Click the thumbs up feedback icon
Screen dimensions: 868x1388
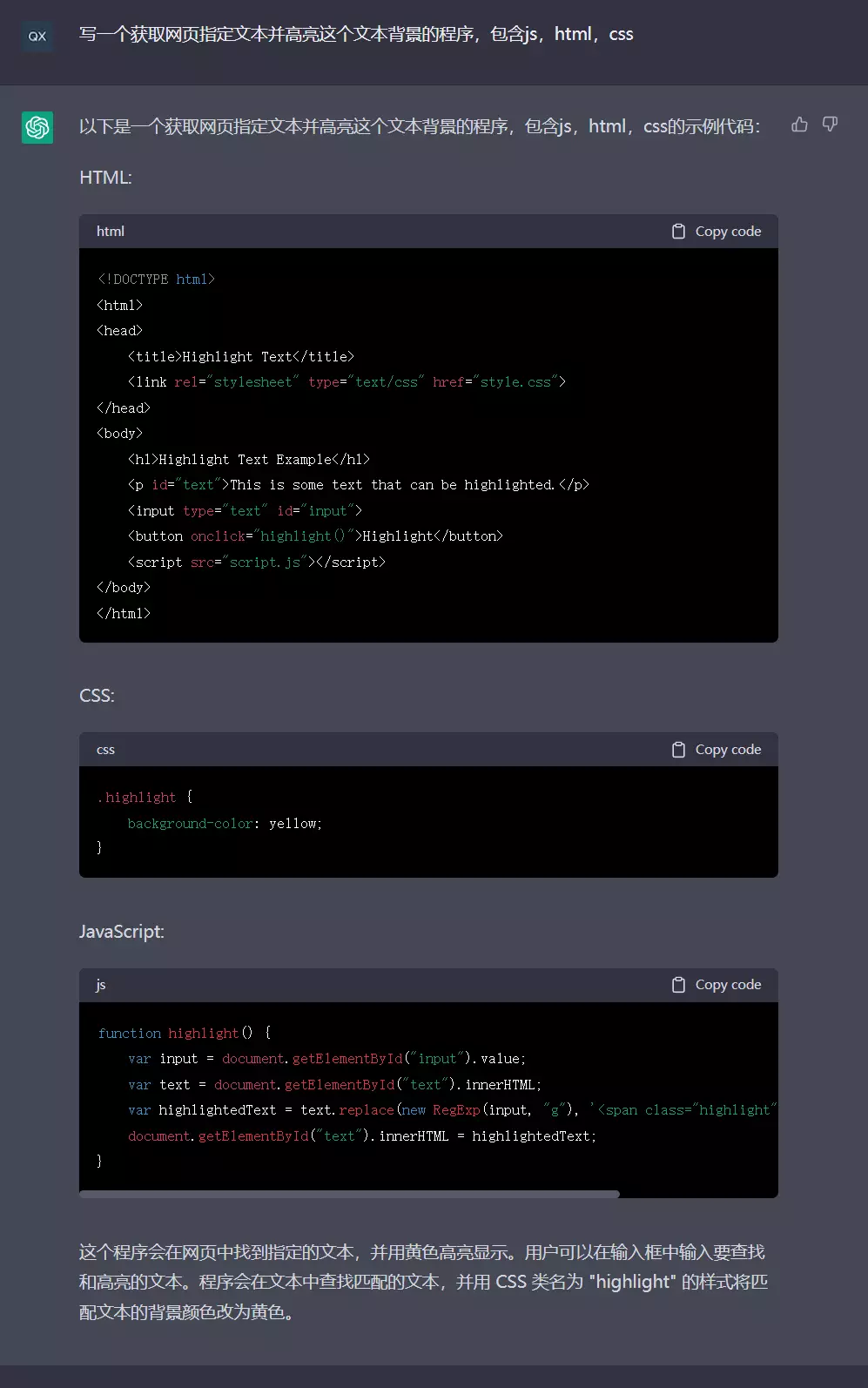click(799, 125)
